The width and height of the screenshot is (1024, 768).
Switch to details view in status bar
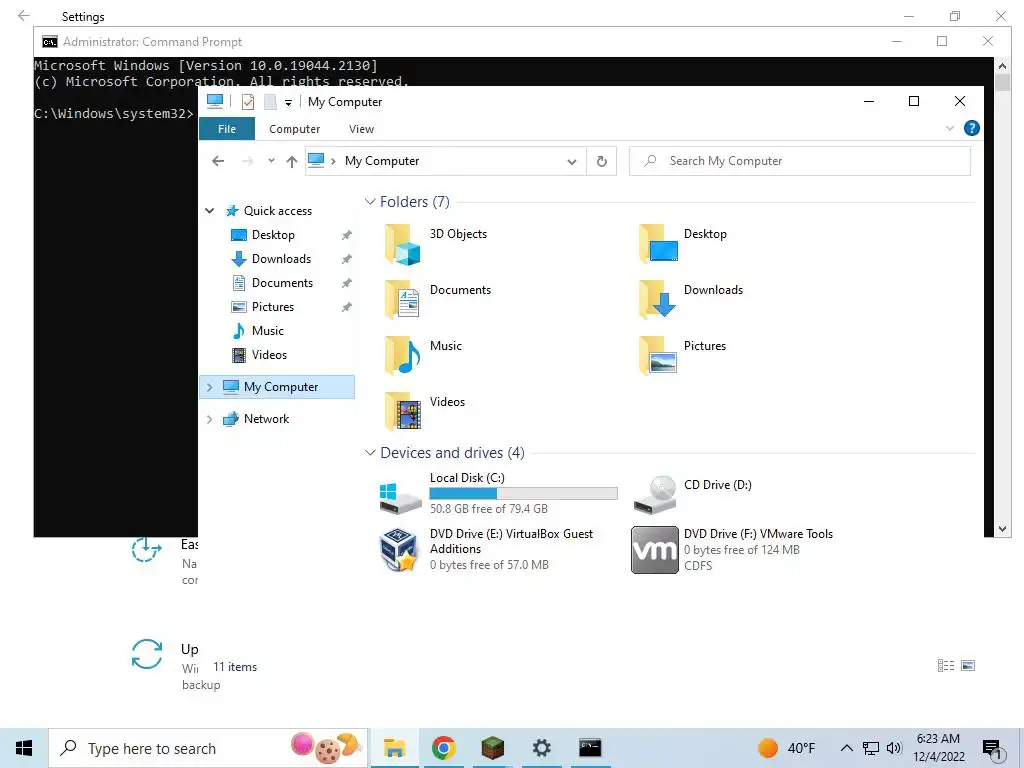(946, 665)
